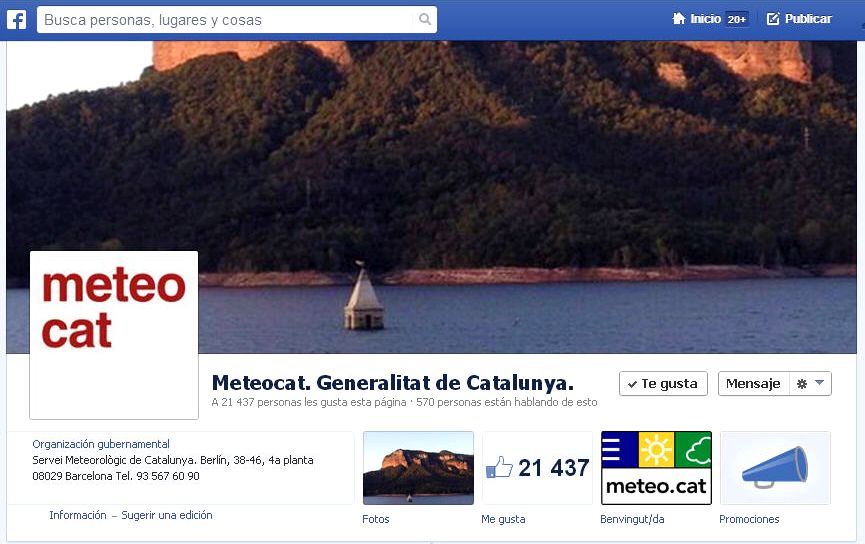This screenshot has height=544, width=865.
Task: Click the Publicar compose icon
Action: [773, 19]
